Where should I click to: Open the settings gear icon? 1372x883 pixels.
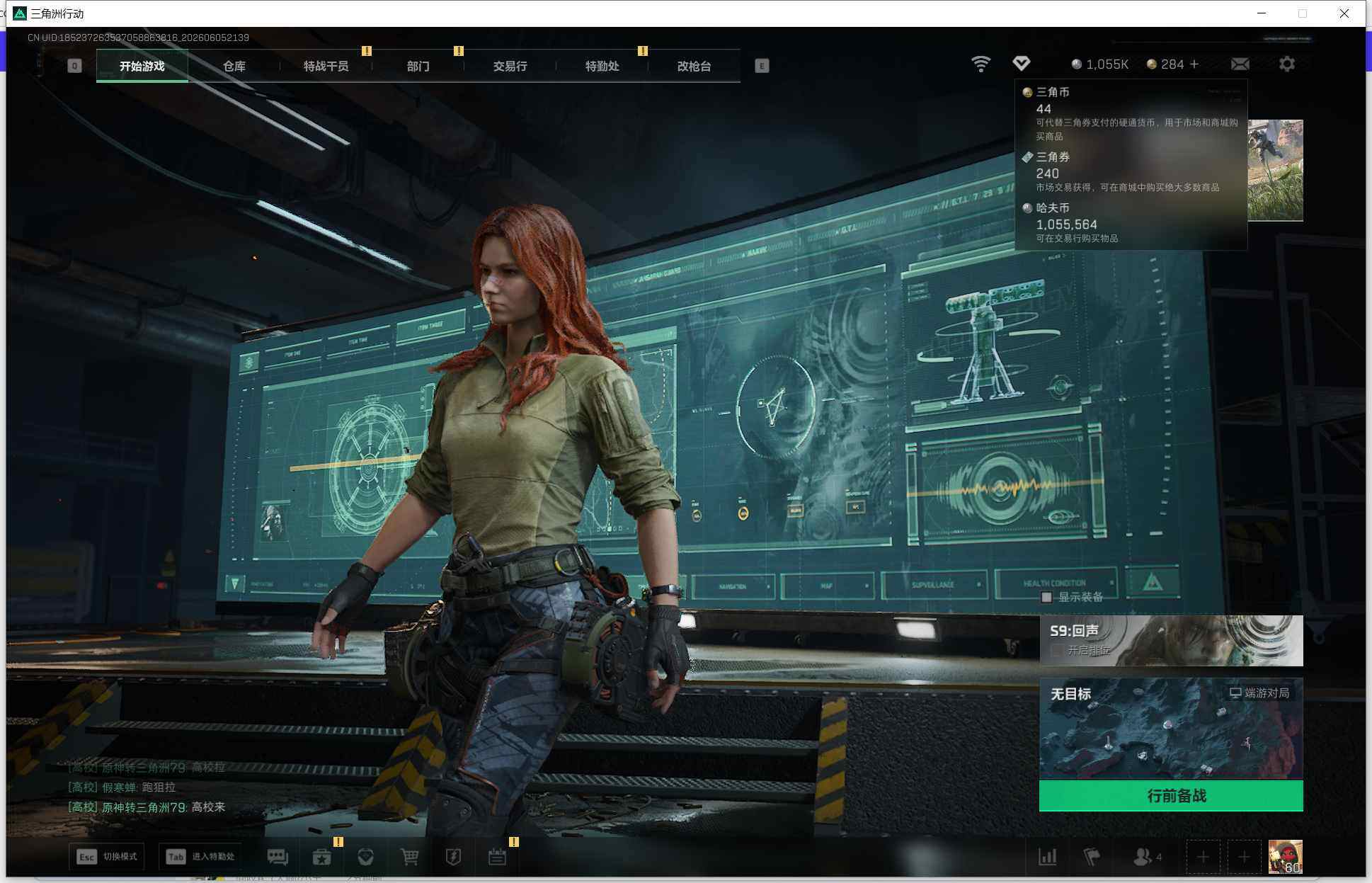point(1286,64)
